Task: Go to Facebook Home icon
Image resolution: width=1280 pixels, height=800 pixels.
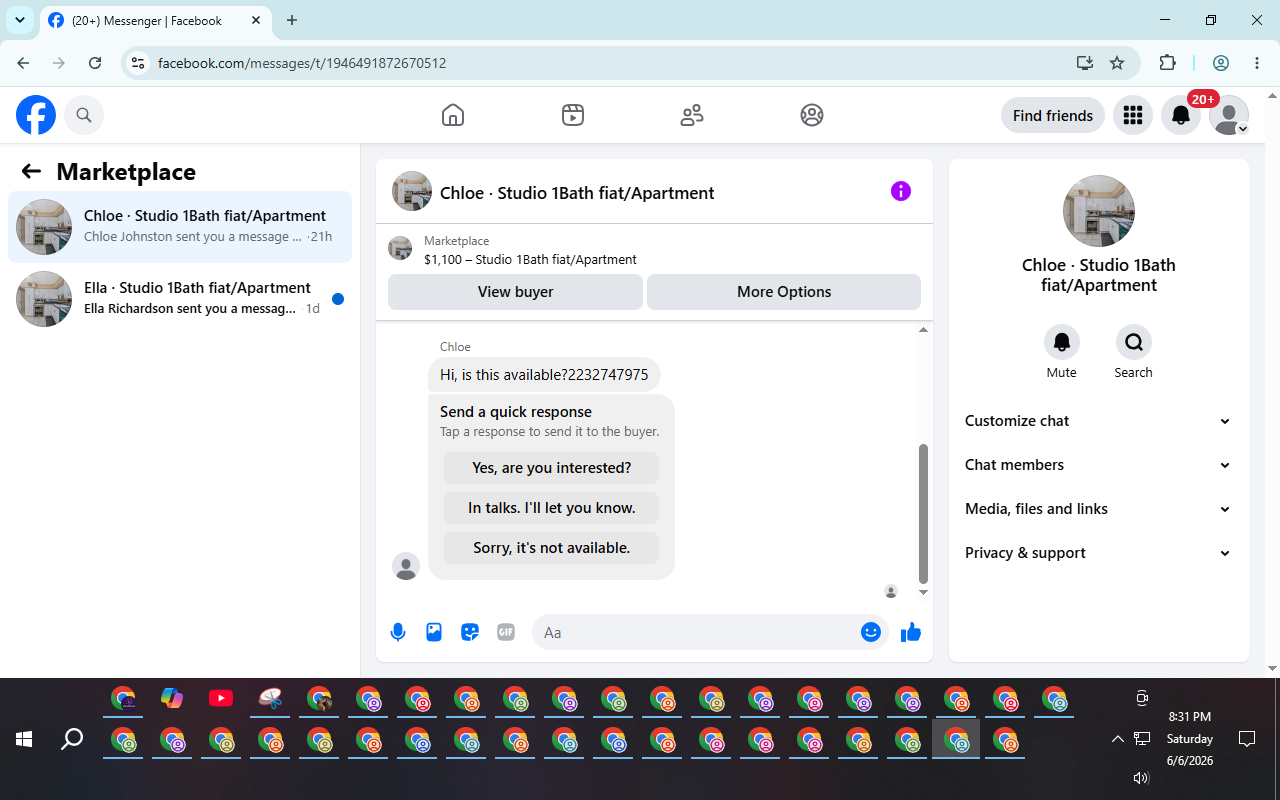Action: tap(453, 115)
